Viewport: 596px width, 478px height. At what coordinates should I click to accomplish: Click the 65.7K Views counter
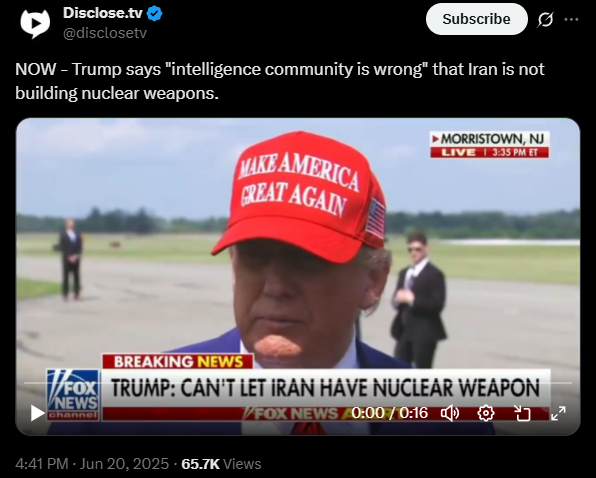click(x=221, y=464)
